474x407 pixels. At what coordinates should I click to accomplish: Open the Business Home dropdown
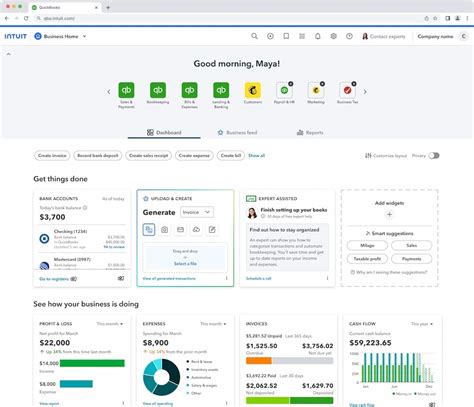pyautogui.click(x=60, y=36)
